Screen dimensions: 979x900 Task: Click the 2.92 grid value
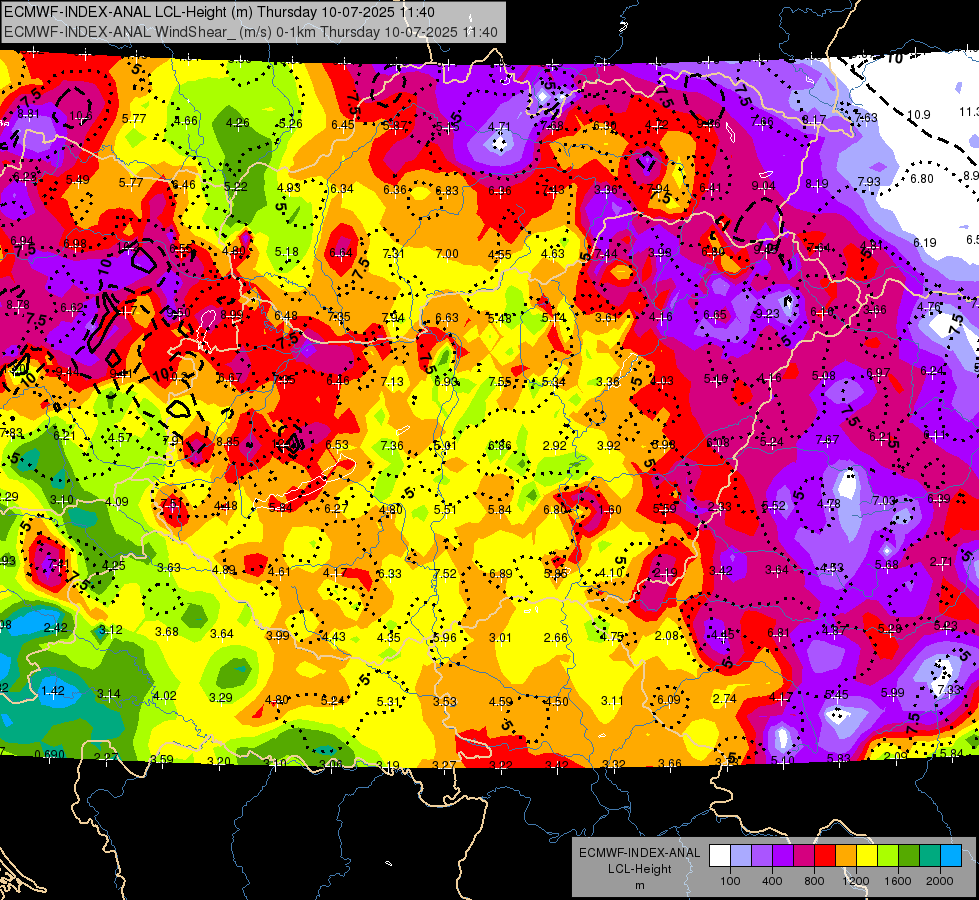point(554,445)
